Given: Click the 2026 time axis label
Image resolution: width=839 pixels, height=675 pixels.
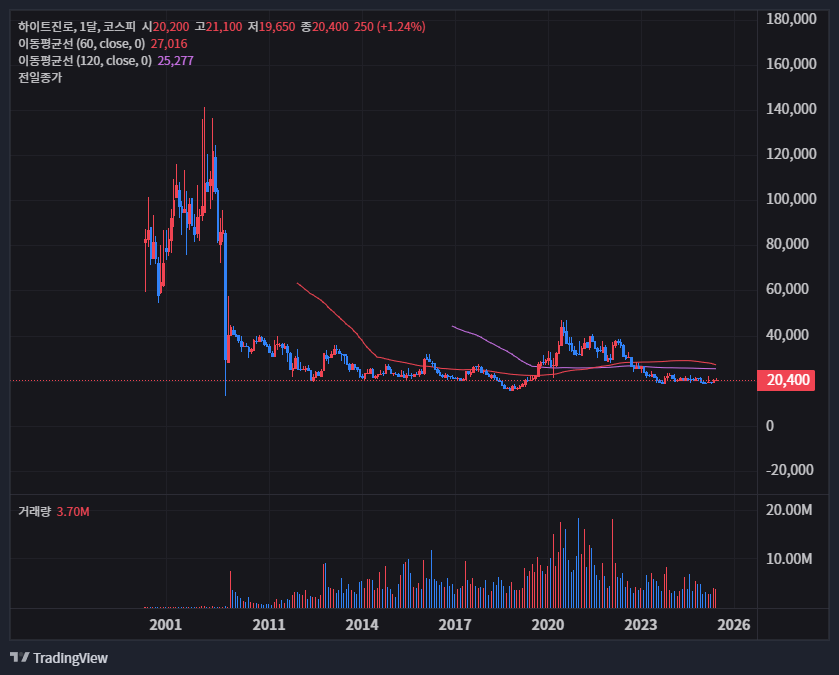Looking at the screenshot, I should point(734,625).
